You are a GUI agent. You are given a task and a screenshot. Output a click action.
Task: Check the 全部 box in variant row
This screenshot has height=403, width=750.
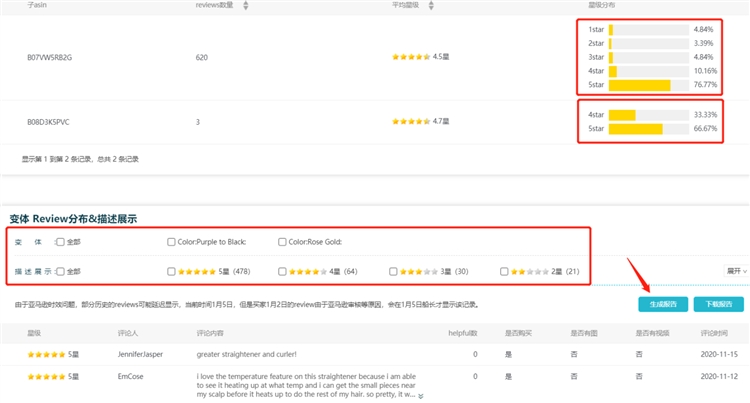click(60, 242)
